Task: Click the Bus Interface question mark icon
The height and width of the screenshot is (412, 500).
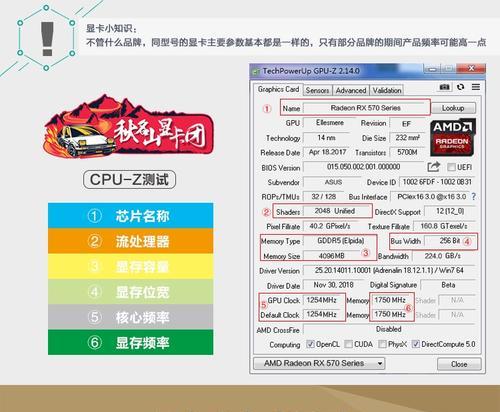Action: click(474, 197)
